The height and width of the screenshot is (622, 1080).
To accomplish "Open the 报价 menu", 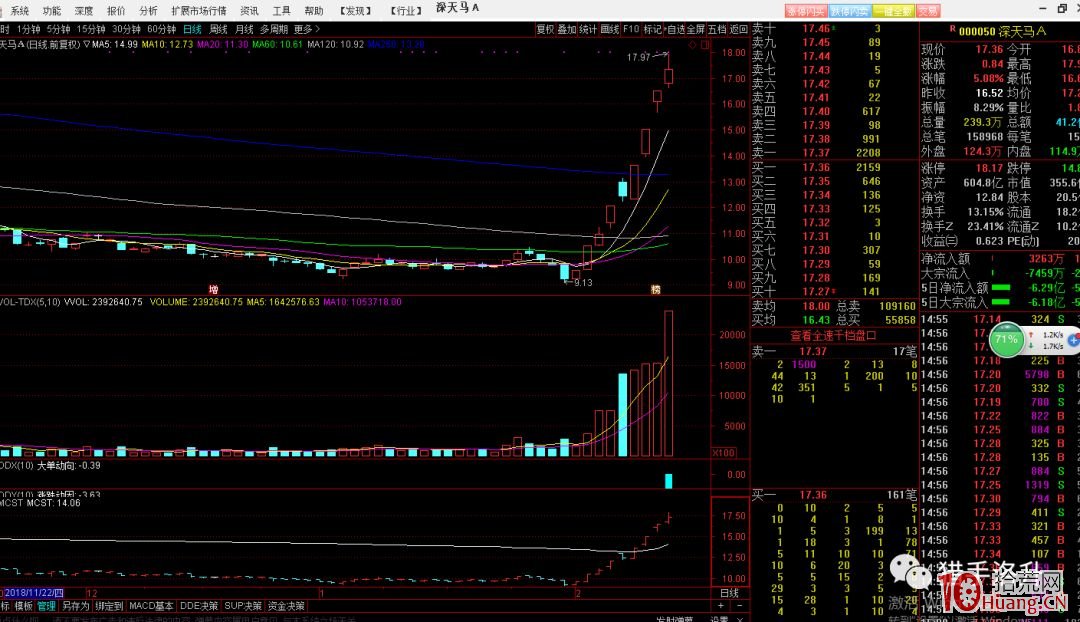I will tap(116, 10).
